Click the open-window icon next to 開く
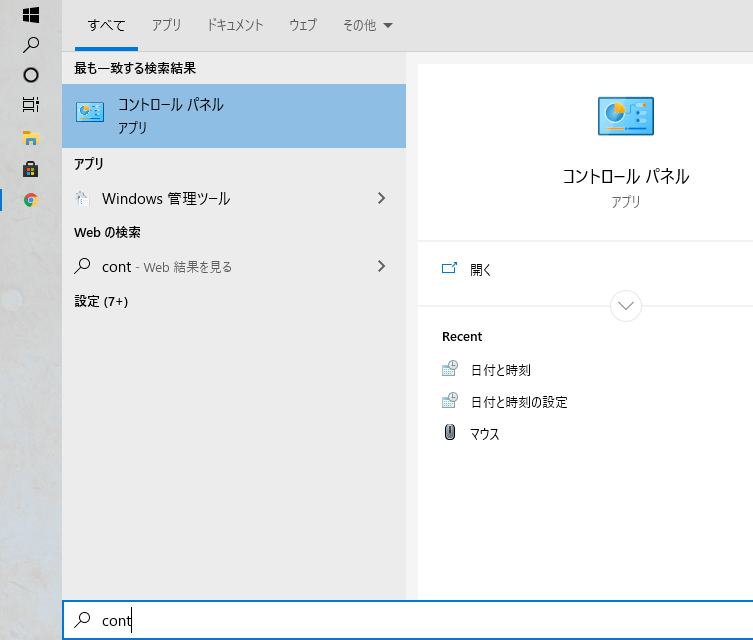Viewport: 753px width, 640px height. 449,268
